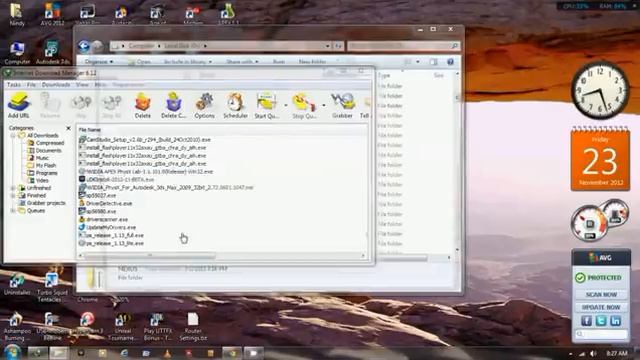Viewport: 640px width, 360px height.
Task: Click the calendar gadget showing 23
Action: click(600, 159)
